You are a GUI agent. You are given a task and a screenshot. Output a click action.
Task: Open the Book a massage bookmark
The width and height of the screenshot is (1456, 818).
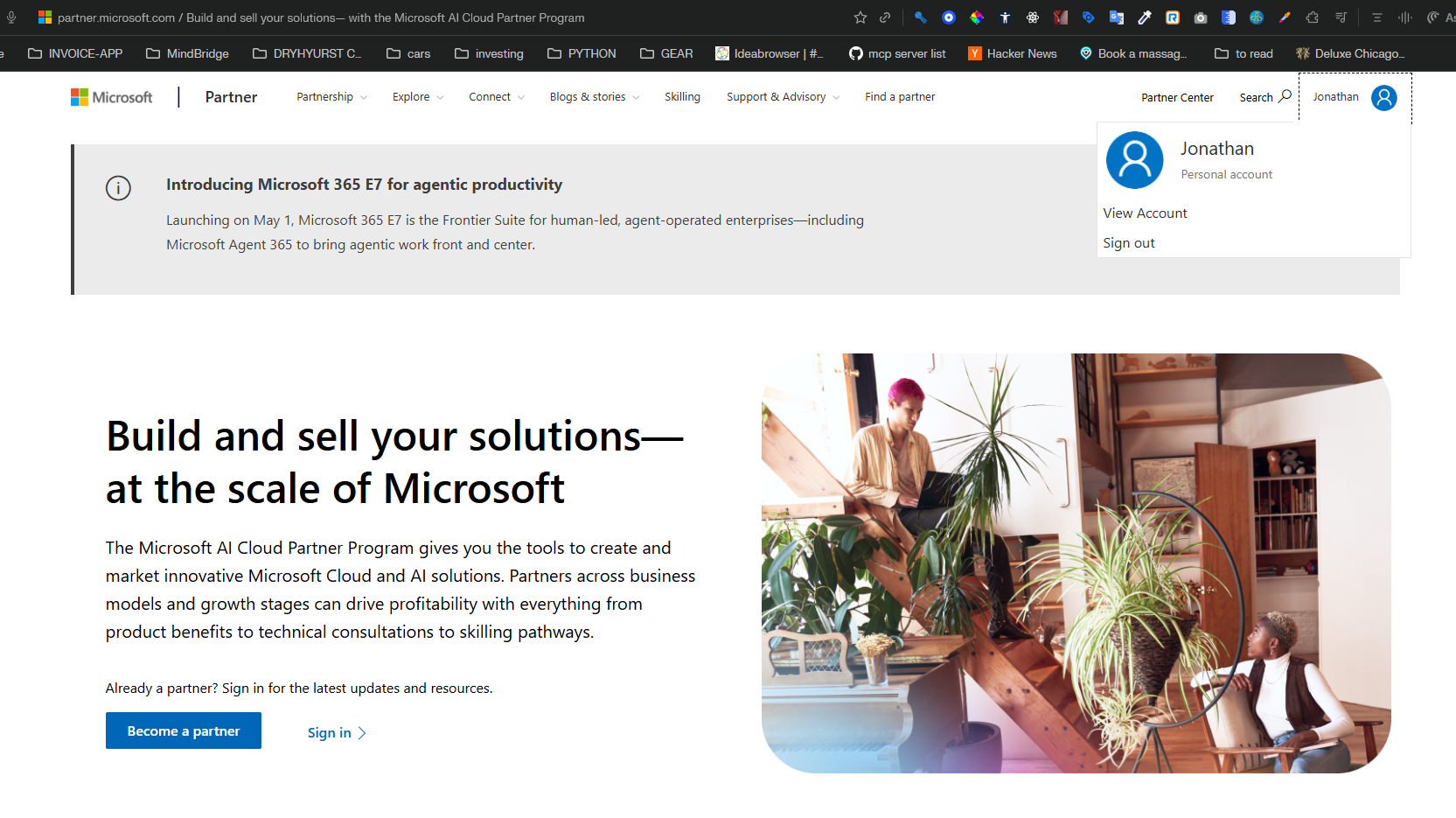click(x=1133, y=53)
